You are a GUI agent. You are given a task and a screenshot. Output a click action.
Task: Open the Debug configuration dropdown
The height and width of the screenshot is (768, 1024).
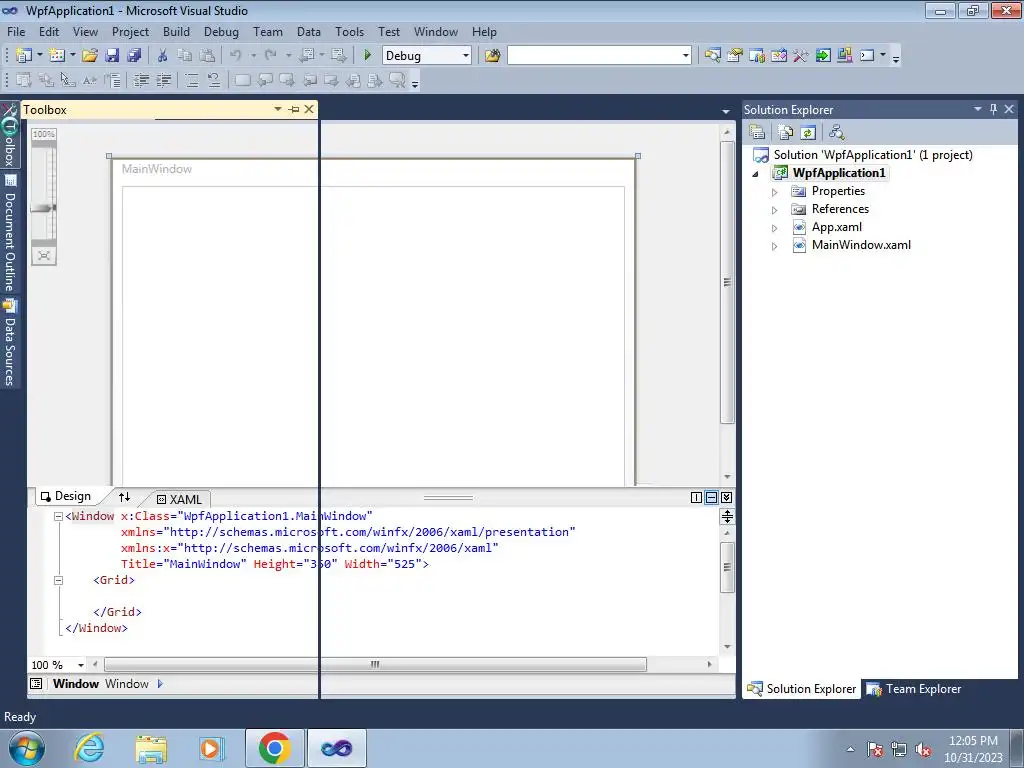tap(466, 56)
